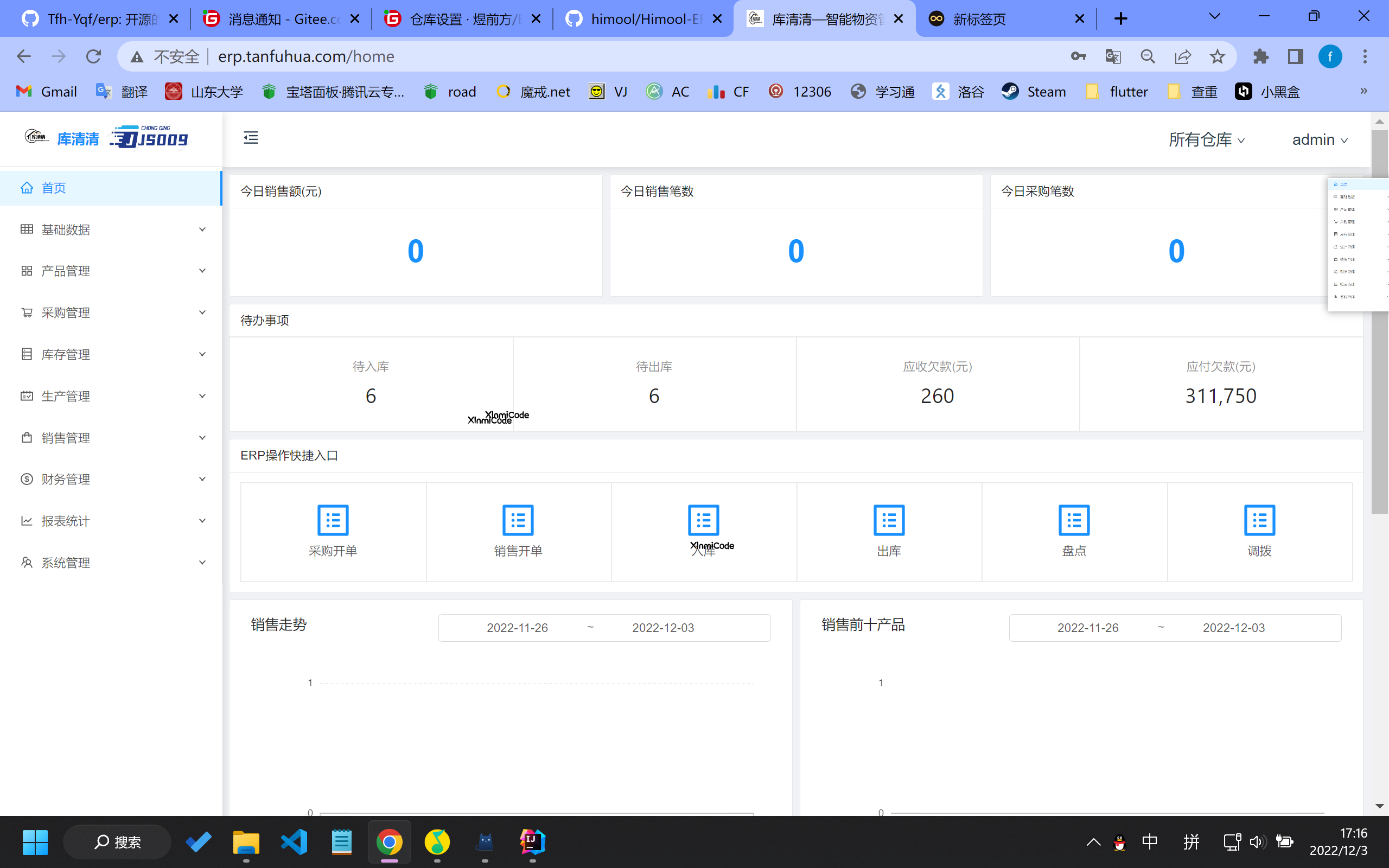Image resolution: width=1389 pixels, height=868 pixels.
Task: Click the 采购管理 shopping cart icon
Action: (x=27, y=312)
